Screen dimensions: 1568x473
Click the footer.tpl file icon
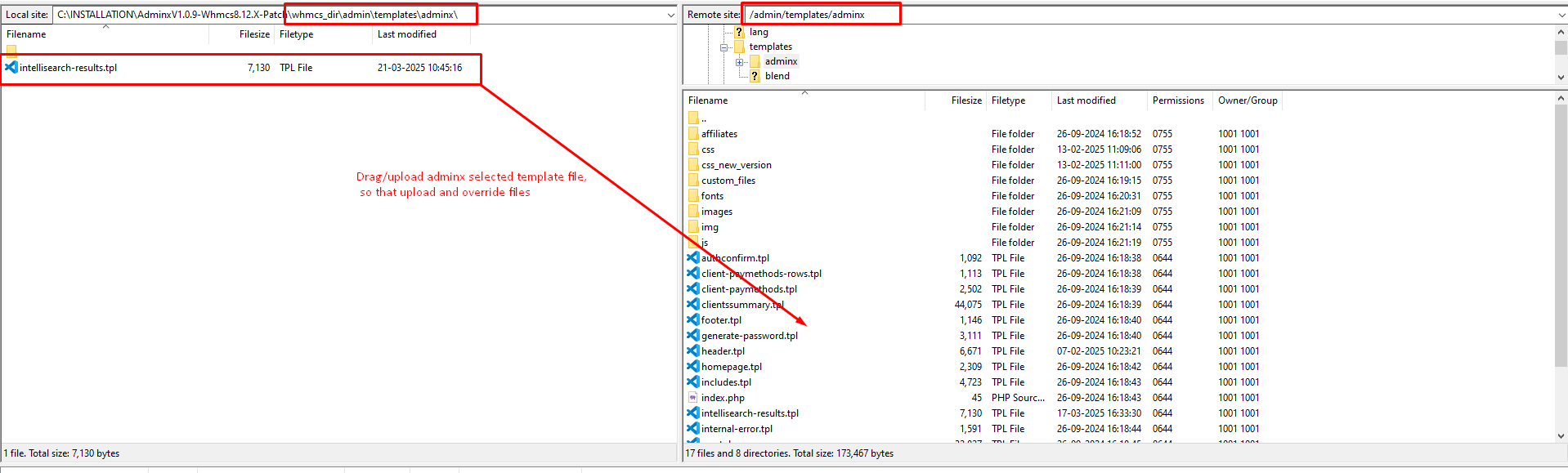coord(693,320)
